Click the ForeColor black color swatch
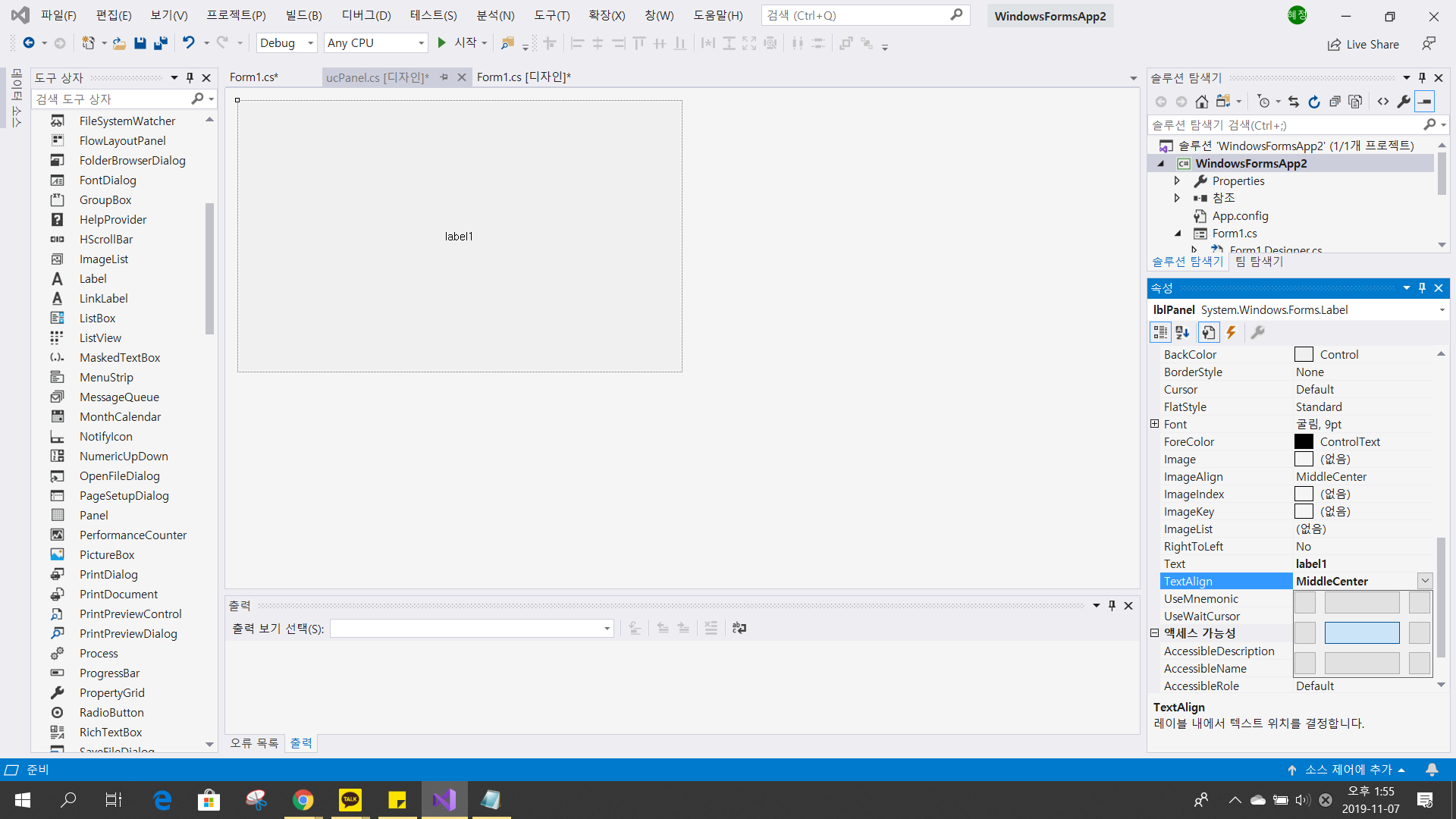This screenshot has width=1456, height=819. point(1304,441)
